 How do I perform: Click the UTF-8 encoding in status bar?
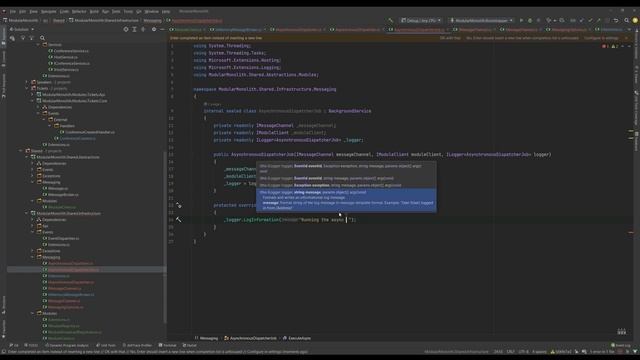tap(523, 351)
